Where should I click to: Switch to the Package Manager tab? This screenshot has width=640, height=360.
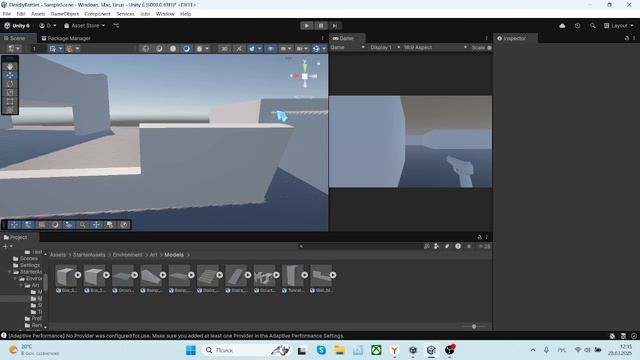coord(66,38)
